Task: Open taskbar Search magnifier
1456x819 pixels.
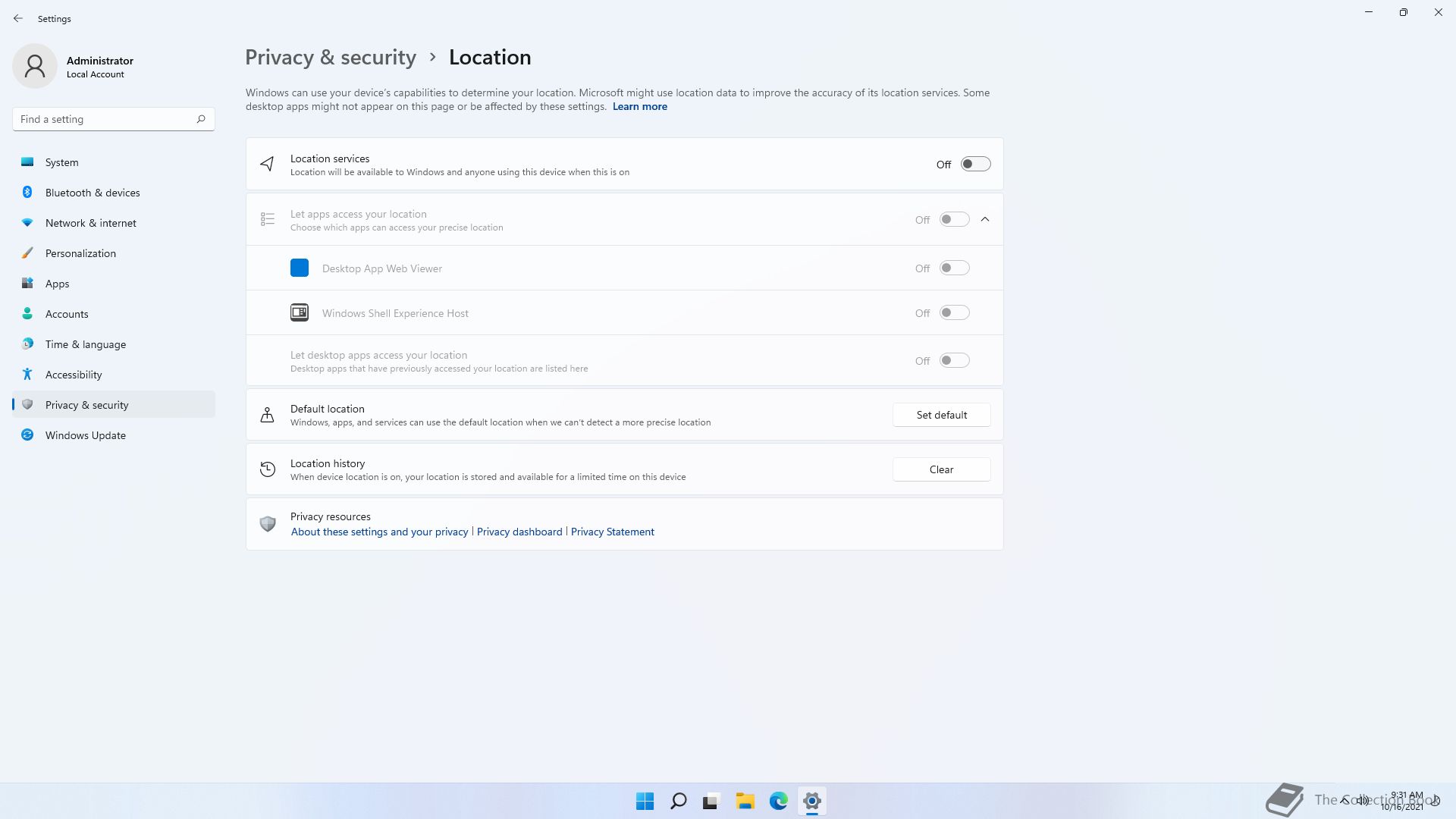Action: click(679, 801)
